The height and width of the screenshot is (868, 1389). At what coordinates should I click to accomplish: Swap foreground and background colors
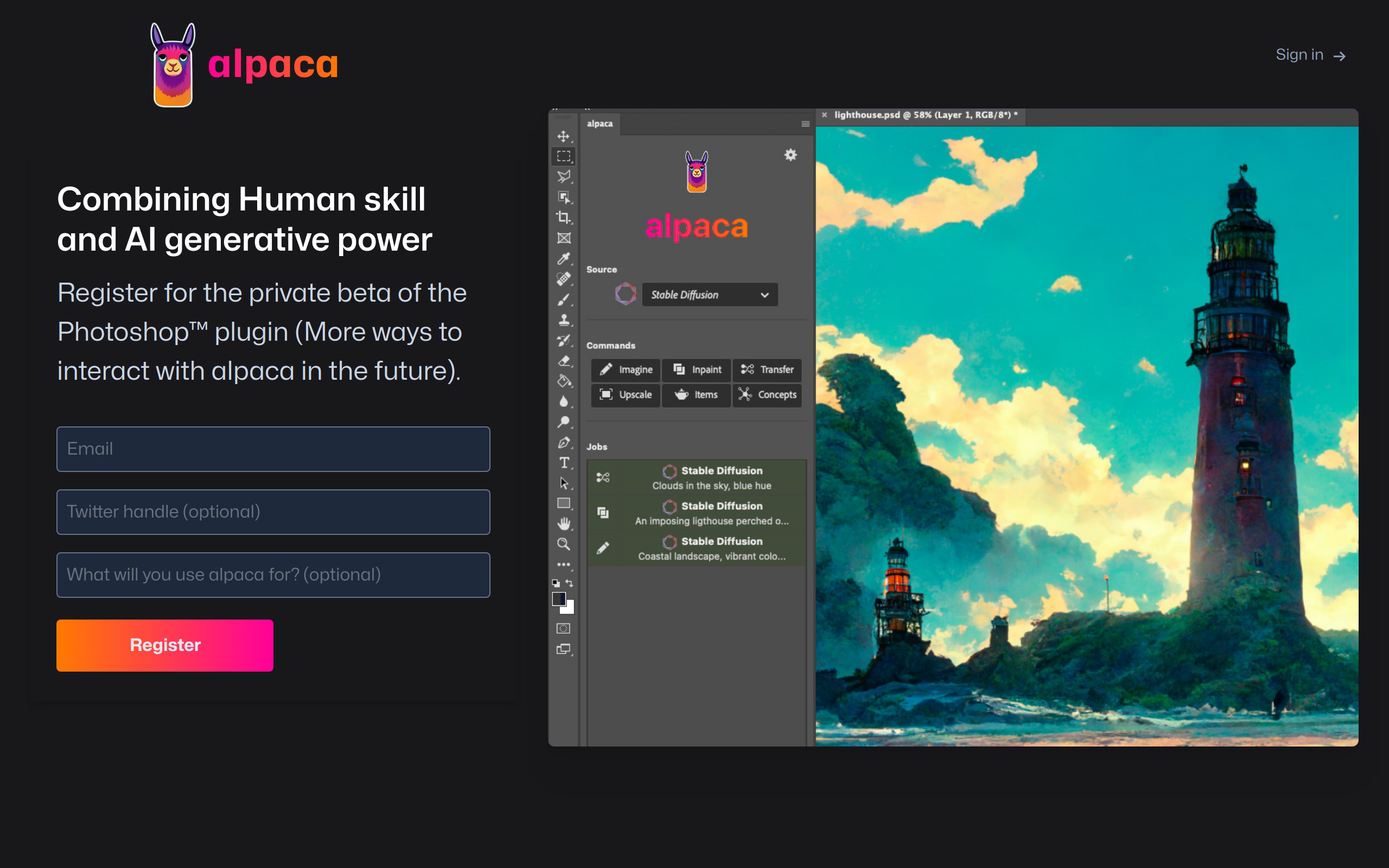click(569, 583)
